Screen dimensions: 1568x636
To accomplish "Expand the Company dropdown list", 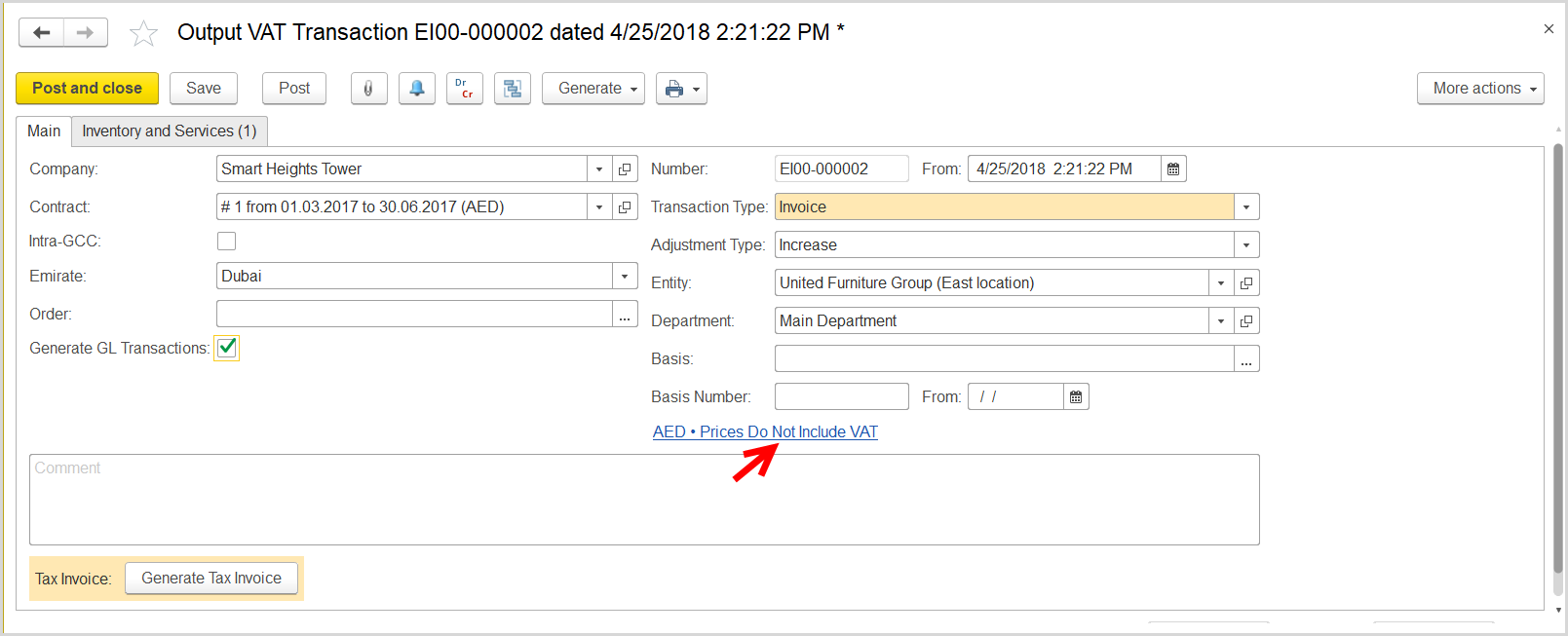I will (599, 169).
